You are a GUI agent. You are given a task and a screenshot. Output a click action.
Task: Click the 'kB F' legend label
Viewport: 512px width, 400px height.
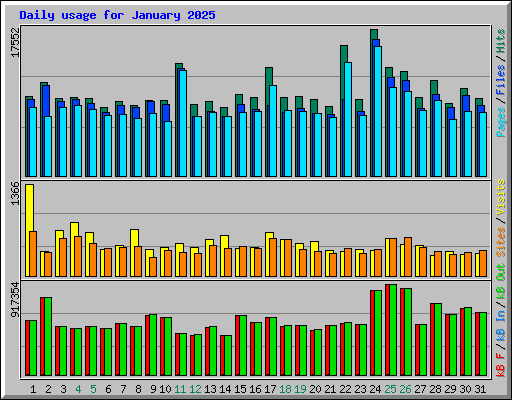pyautogui.click(x=501, y=365)
